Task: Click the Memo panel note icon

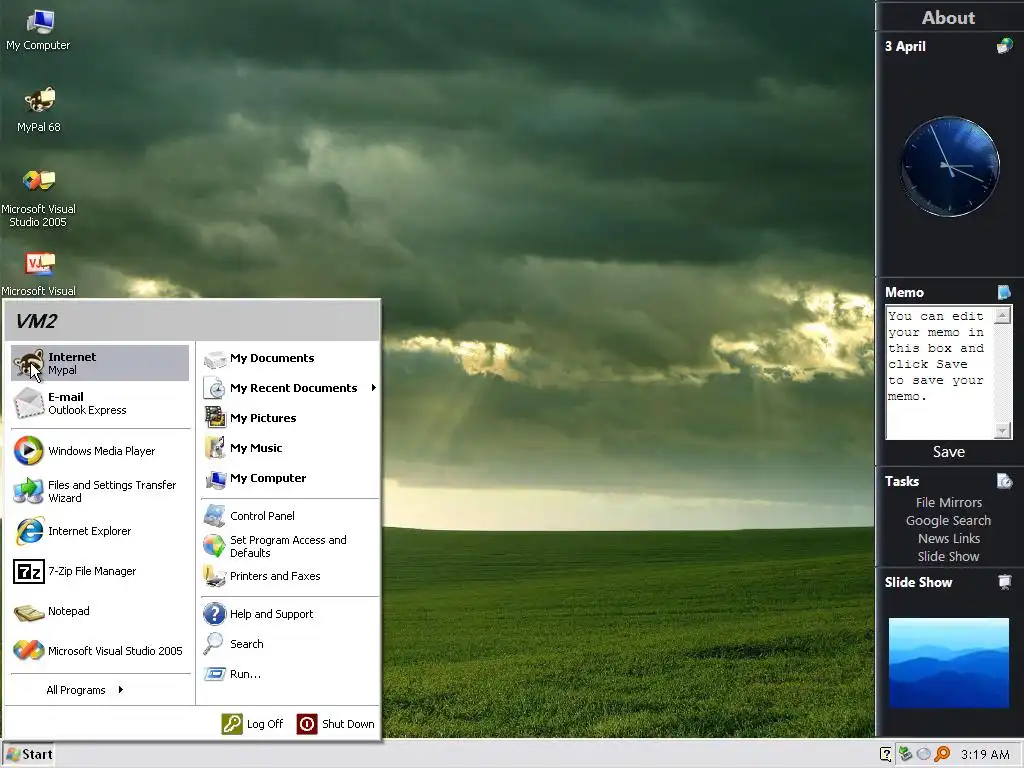Action: point(1004,292)
